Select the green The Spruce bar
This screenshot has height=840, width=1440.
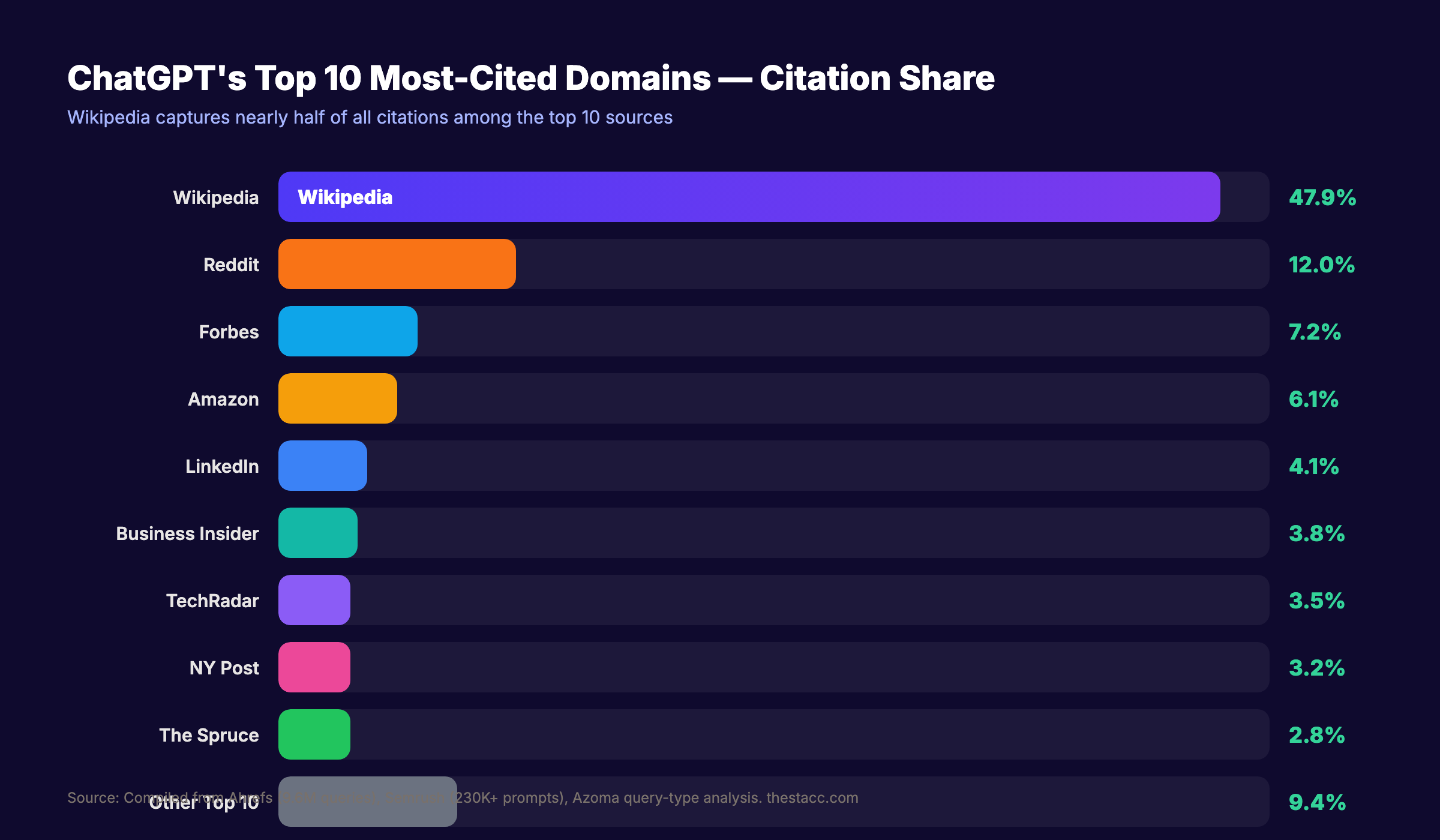313,734
